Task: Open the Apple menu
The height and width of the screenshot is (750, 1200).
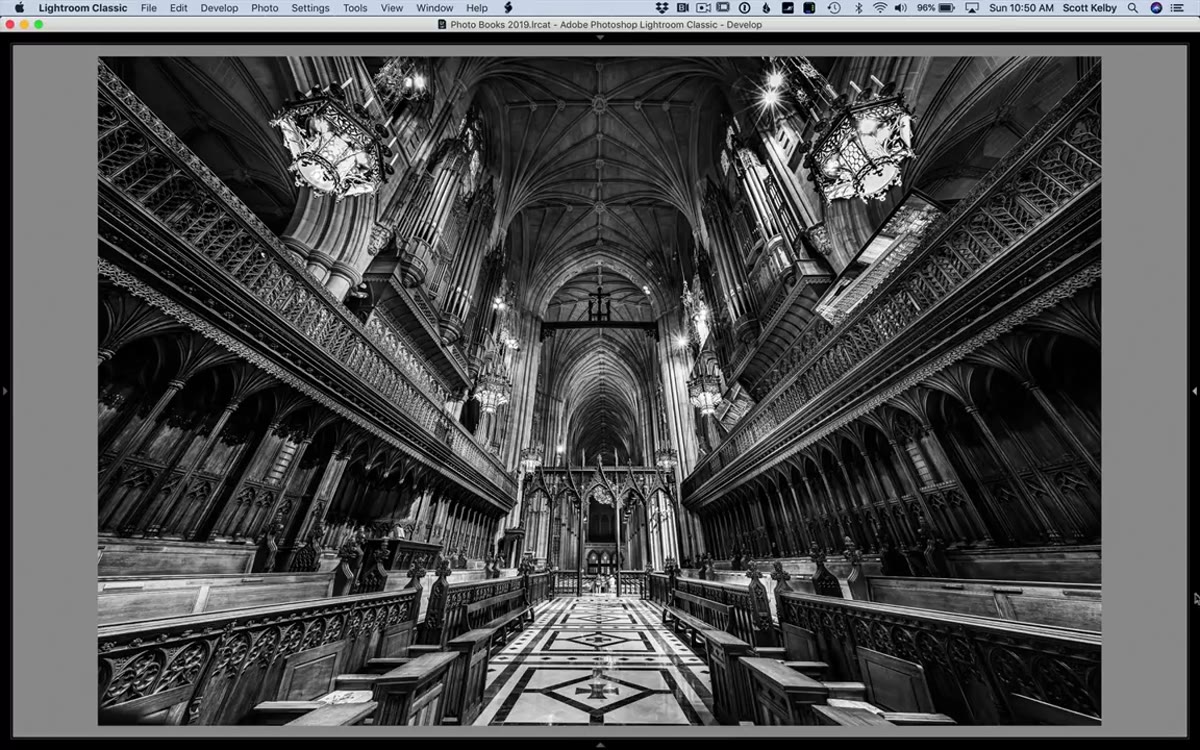Action: [x=19, y=8]
